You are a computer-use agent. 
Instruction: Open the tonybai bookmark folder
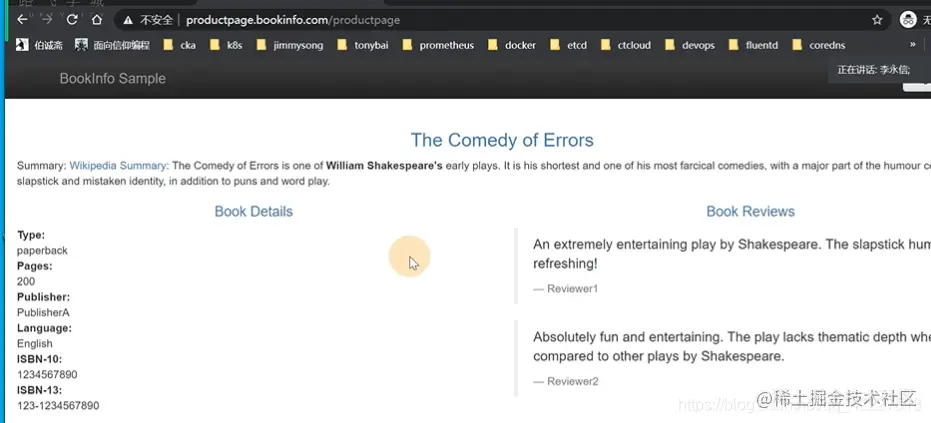tap(363, 45)
